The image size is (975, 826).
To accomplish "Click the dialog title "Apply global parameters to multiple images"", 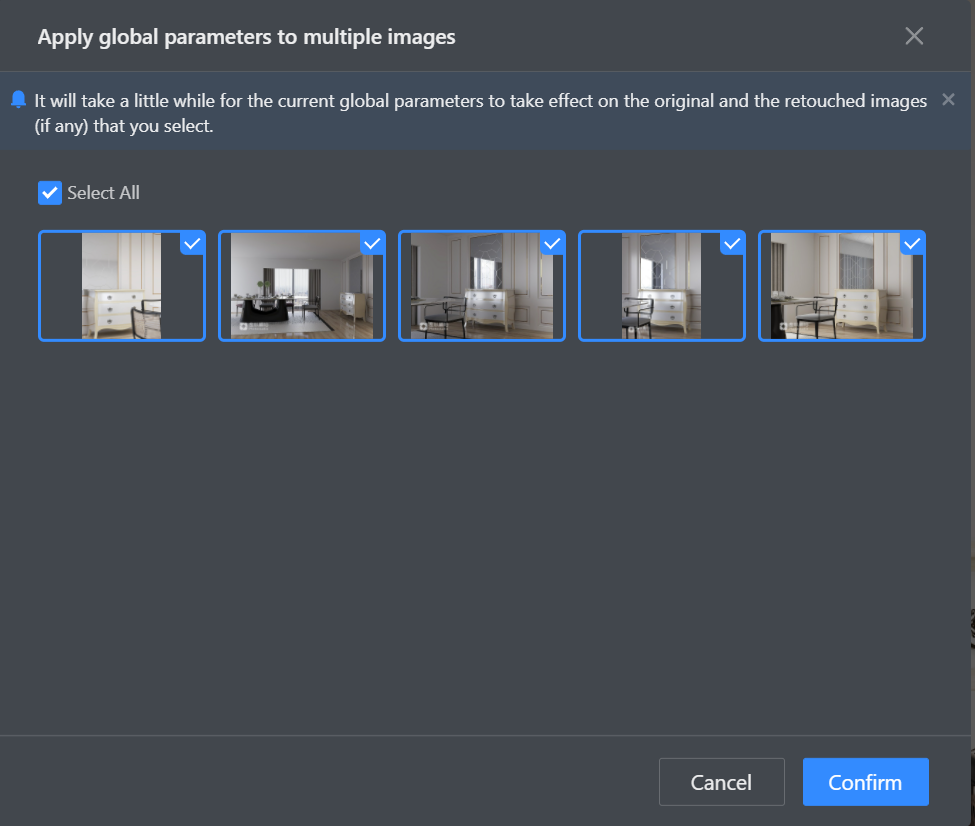I will pos(246,37).
